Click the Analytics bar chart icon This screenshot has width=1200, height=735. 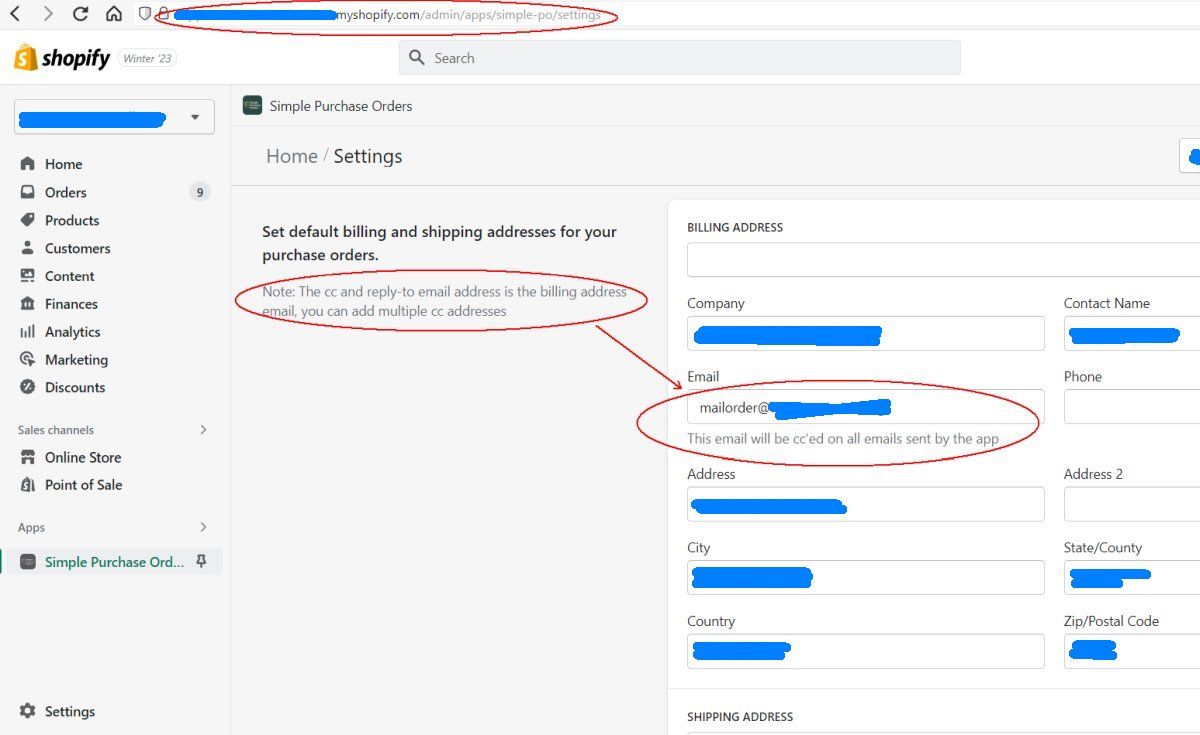27,332
